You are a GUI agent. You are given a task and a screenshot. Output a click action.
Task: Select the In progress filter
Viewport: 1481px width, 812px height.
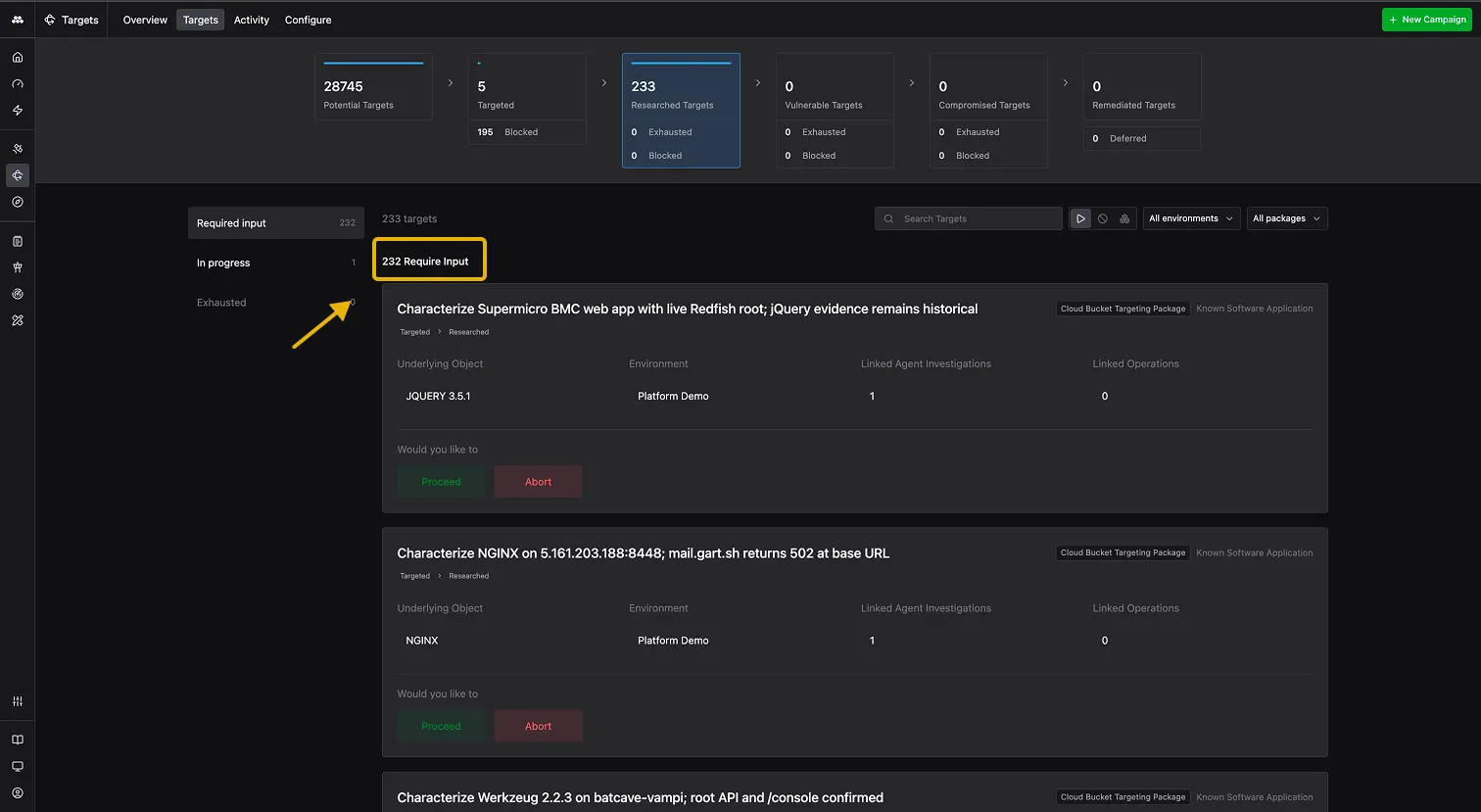[276, 263]
